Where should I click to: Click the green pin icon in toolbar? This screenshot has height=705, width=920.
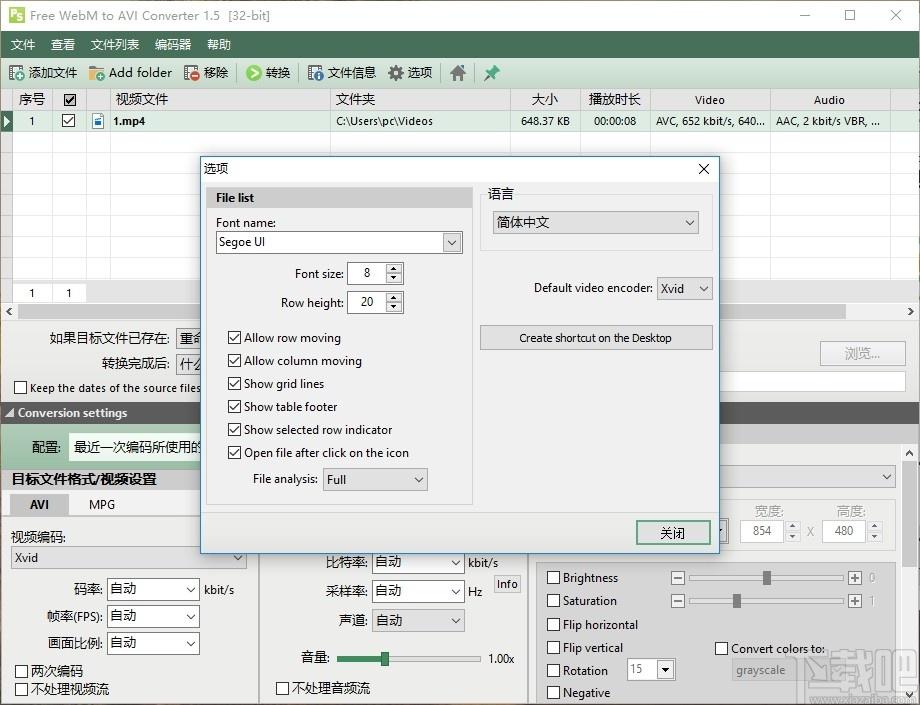point(491,73)
